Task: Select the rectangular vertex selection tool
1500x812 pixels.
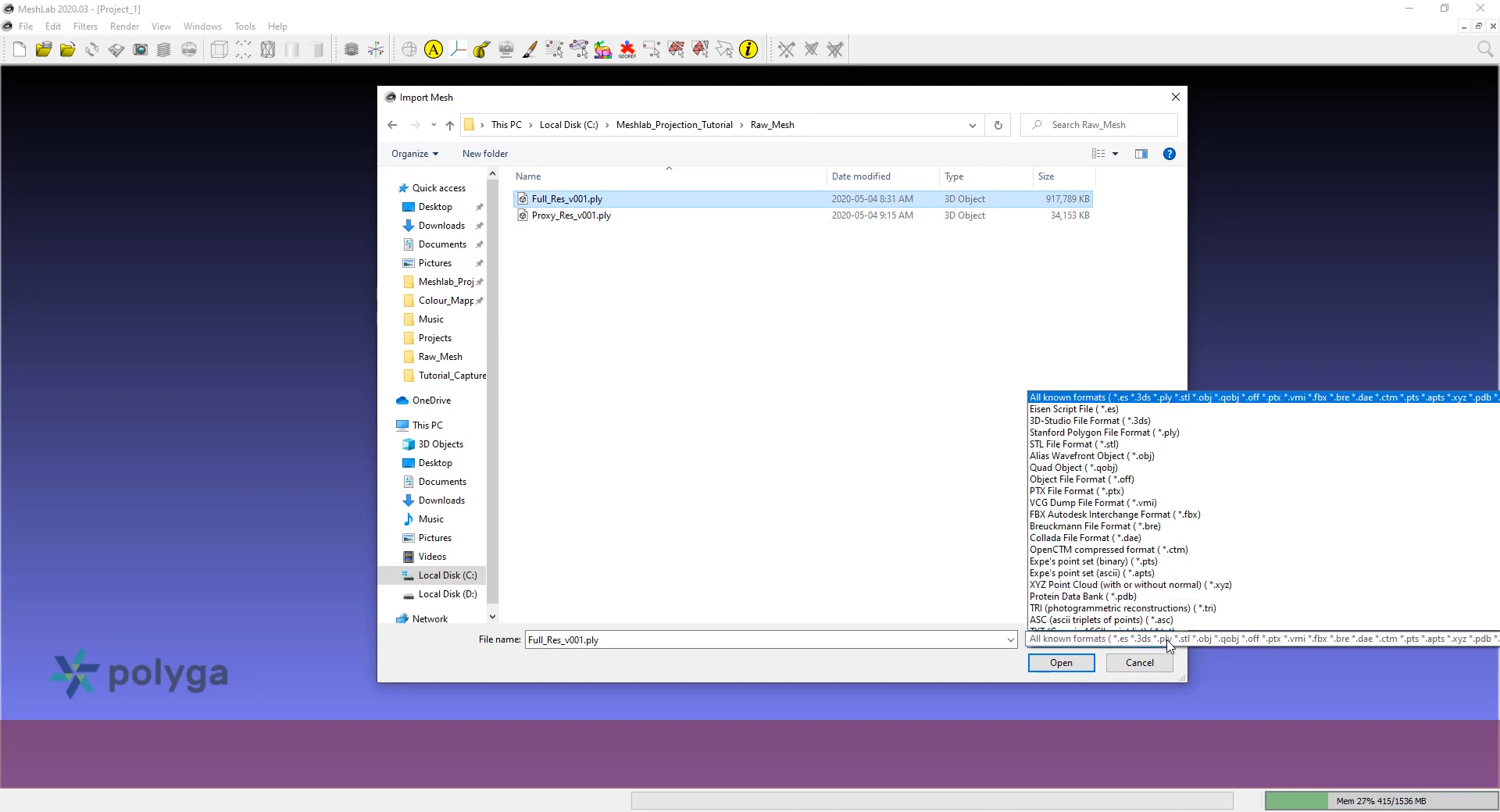Action: coord(652,50)
